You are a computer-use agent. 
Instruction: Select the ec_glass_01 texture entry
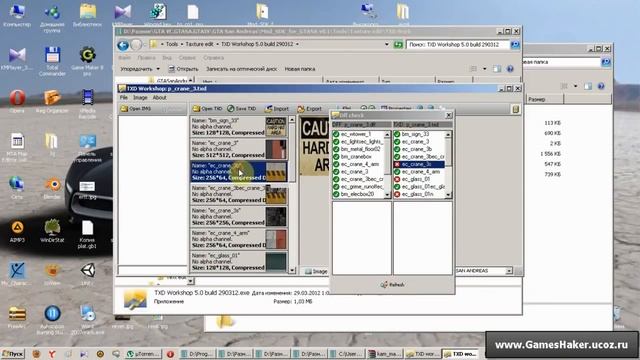click(239, 262)
